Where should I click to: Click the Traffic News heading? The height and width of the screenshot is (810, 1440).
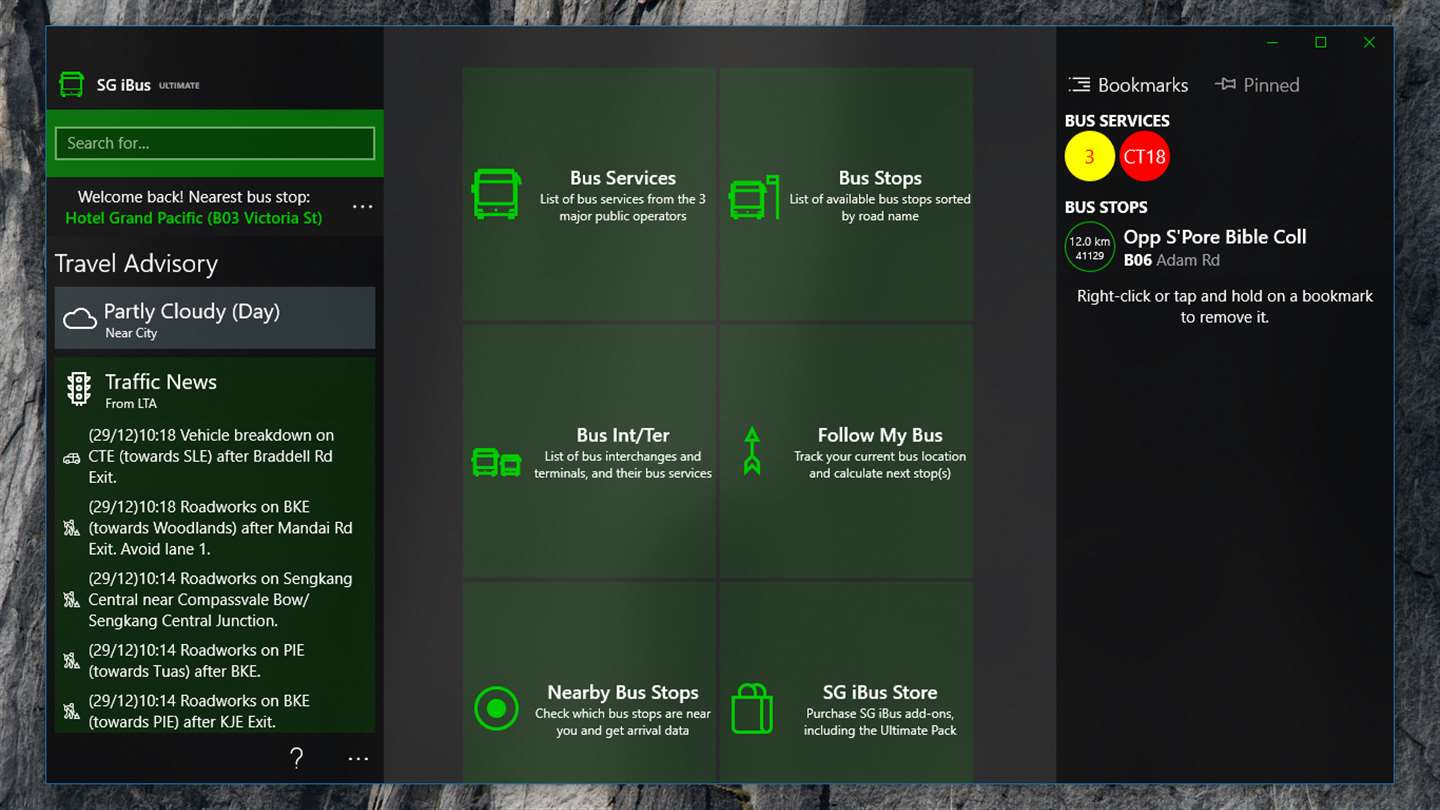pos(161,382)
